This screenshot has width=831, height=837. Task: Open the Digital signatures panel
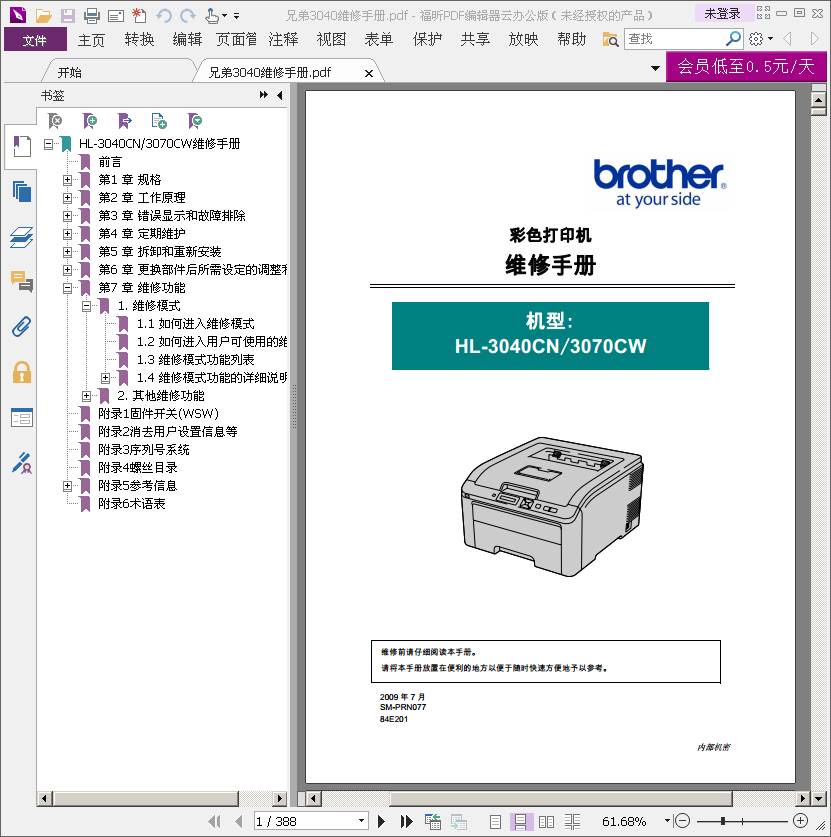click(22, 463)
